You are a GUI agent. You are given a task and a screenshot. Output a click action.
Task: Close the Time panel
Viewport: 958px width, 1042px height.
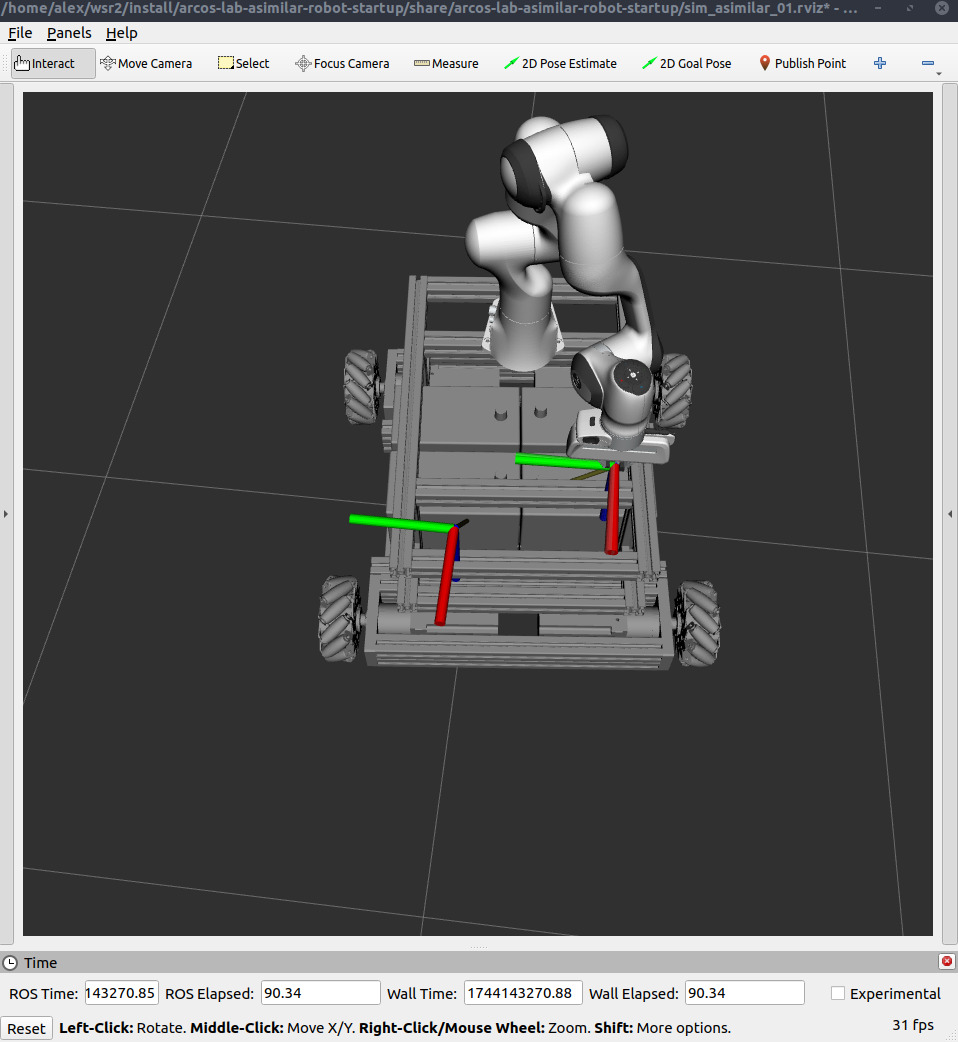[x=946, y=961]
